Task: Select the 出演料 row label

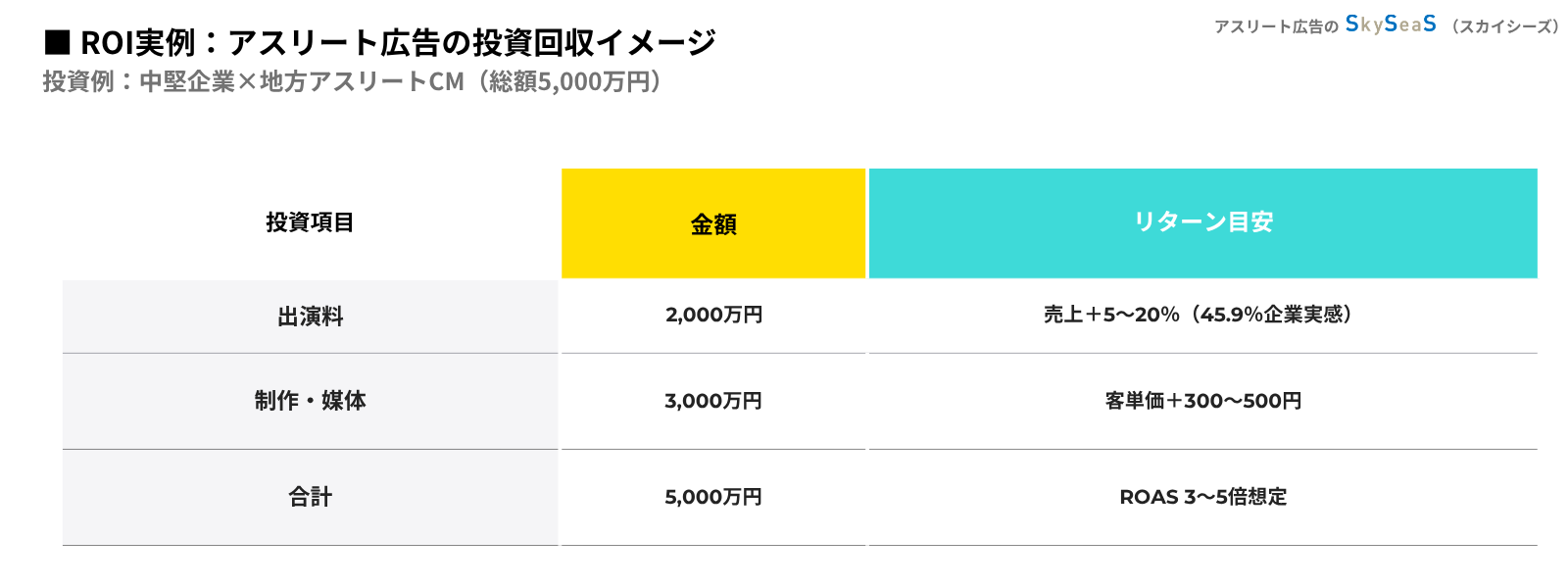Action: pos(310,317)
